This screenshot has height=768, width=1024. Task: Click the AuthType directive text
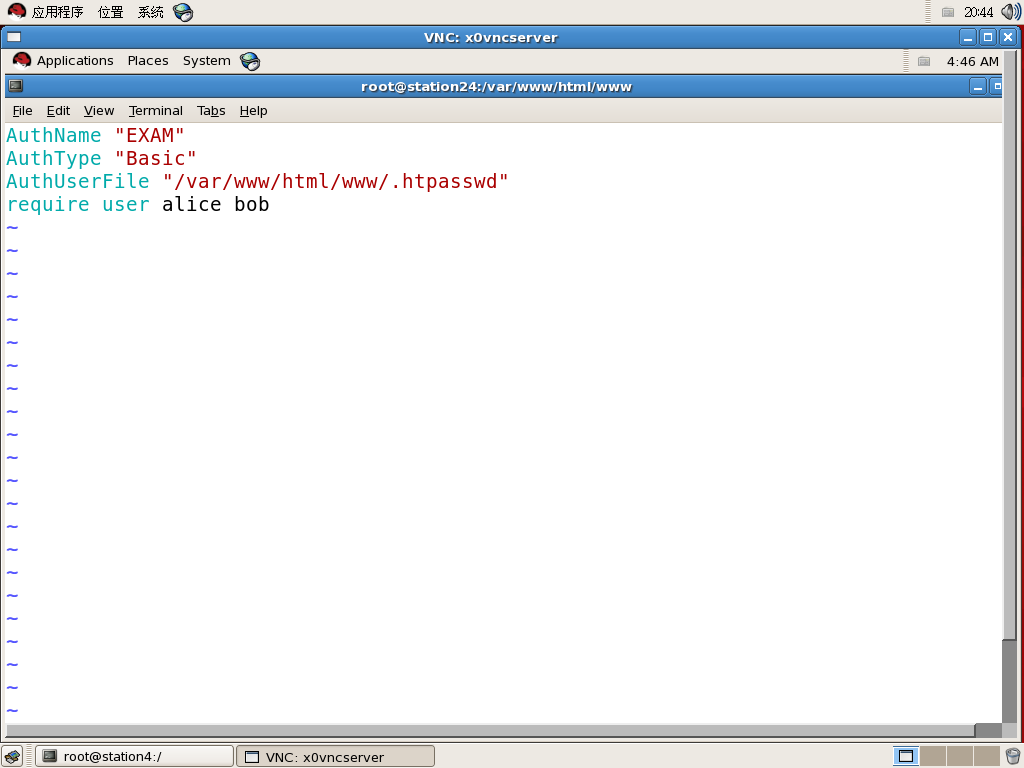[x=54, y=158]
